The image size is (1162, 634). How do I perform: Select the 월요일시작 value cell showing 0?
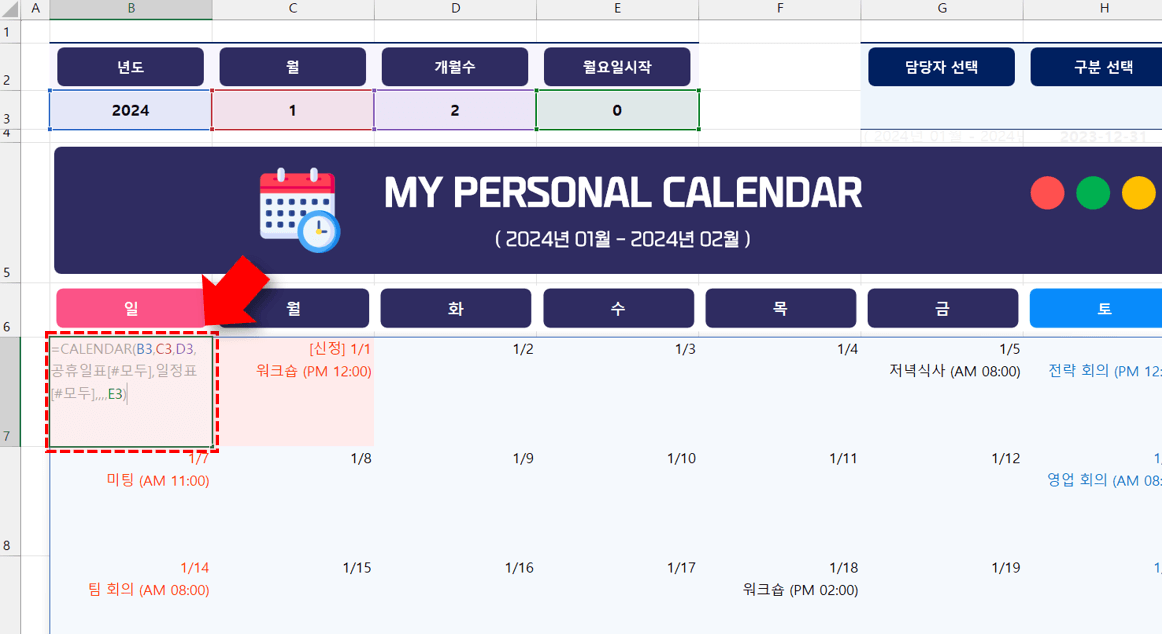(x=617, y=110)
